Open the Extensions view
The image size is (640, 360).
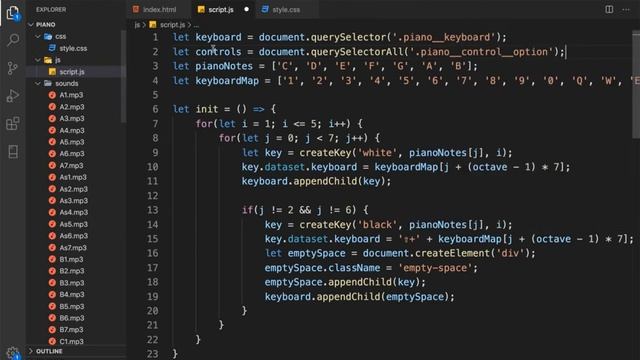tap(13, 123)
